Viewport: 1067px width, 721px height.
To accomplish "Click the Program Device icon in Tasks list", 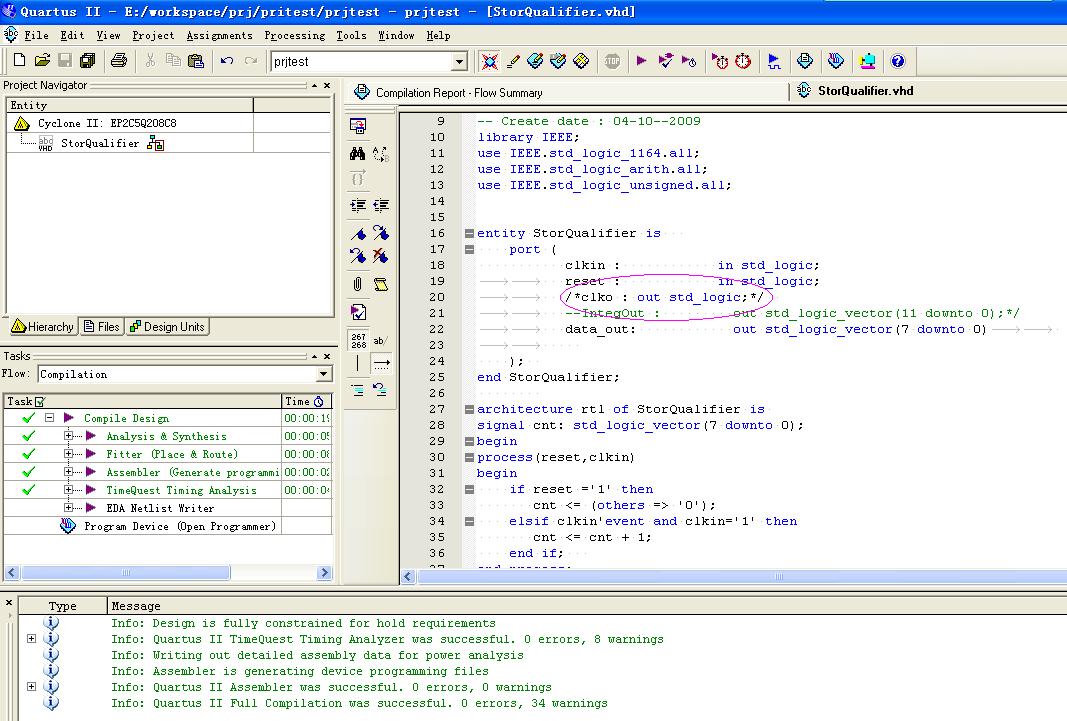I will click(x=67, y=526).
